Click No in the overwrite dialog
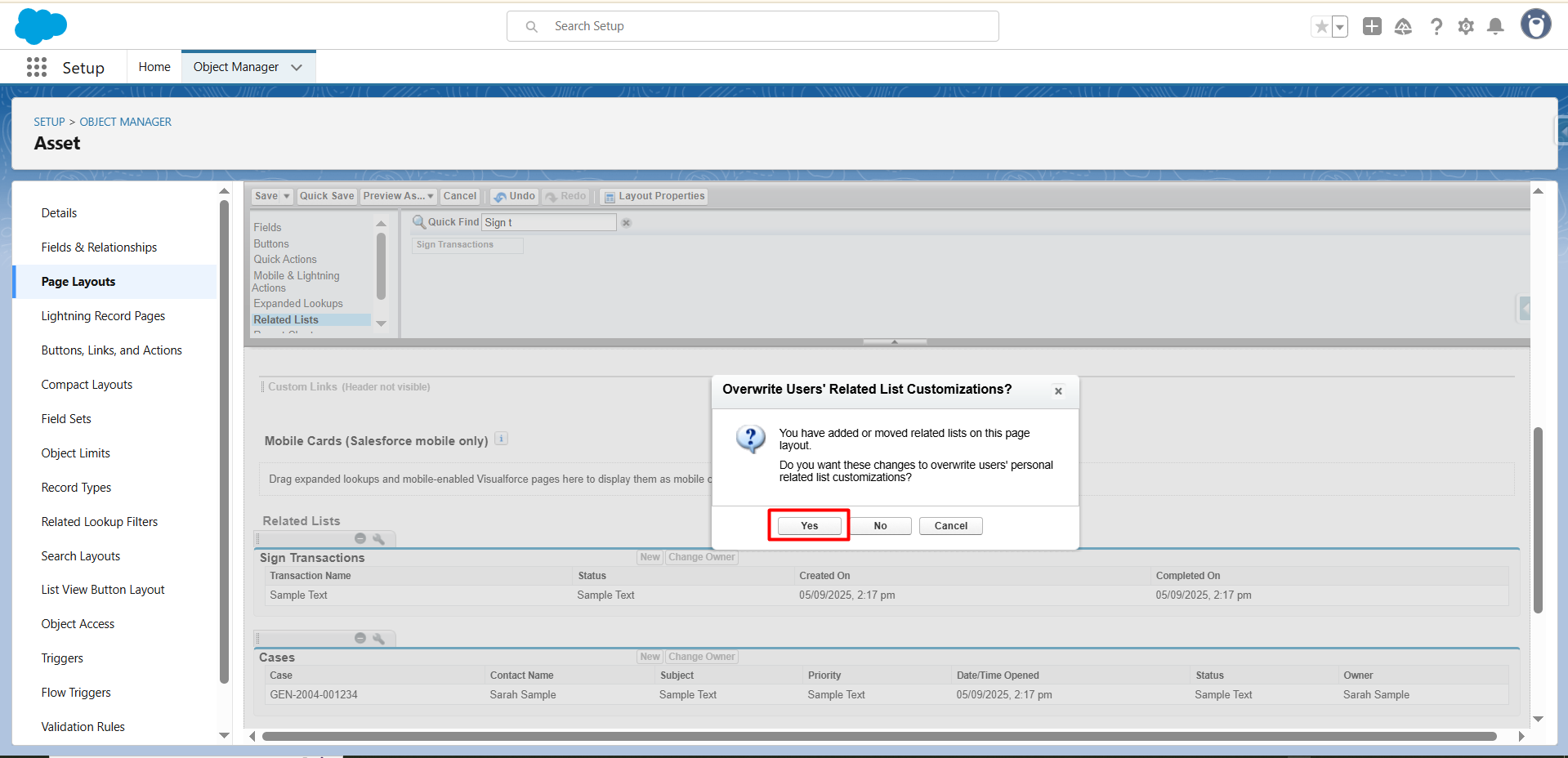Viewport: 1568px width, 758px height. [x=880, y=526]
